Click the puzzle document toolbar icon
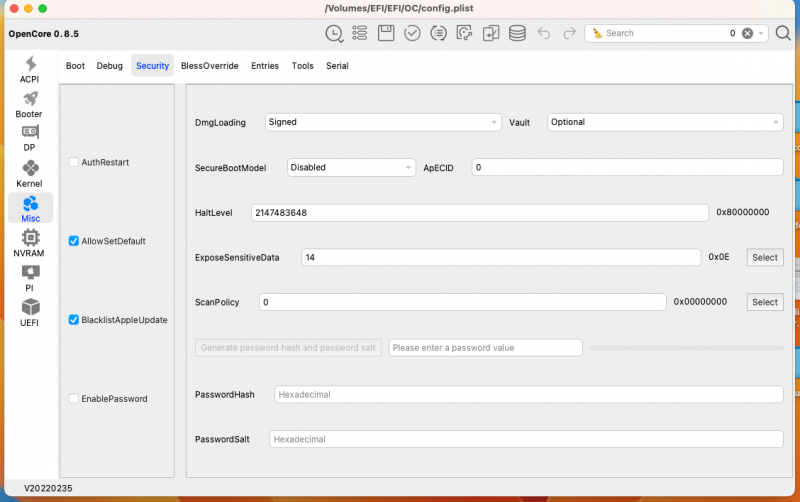The height and width of the screenshot is (502, 800). click(x=464, y=33)
